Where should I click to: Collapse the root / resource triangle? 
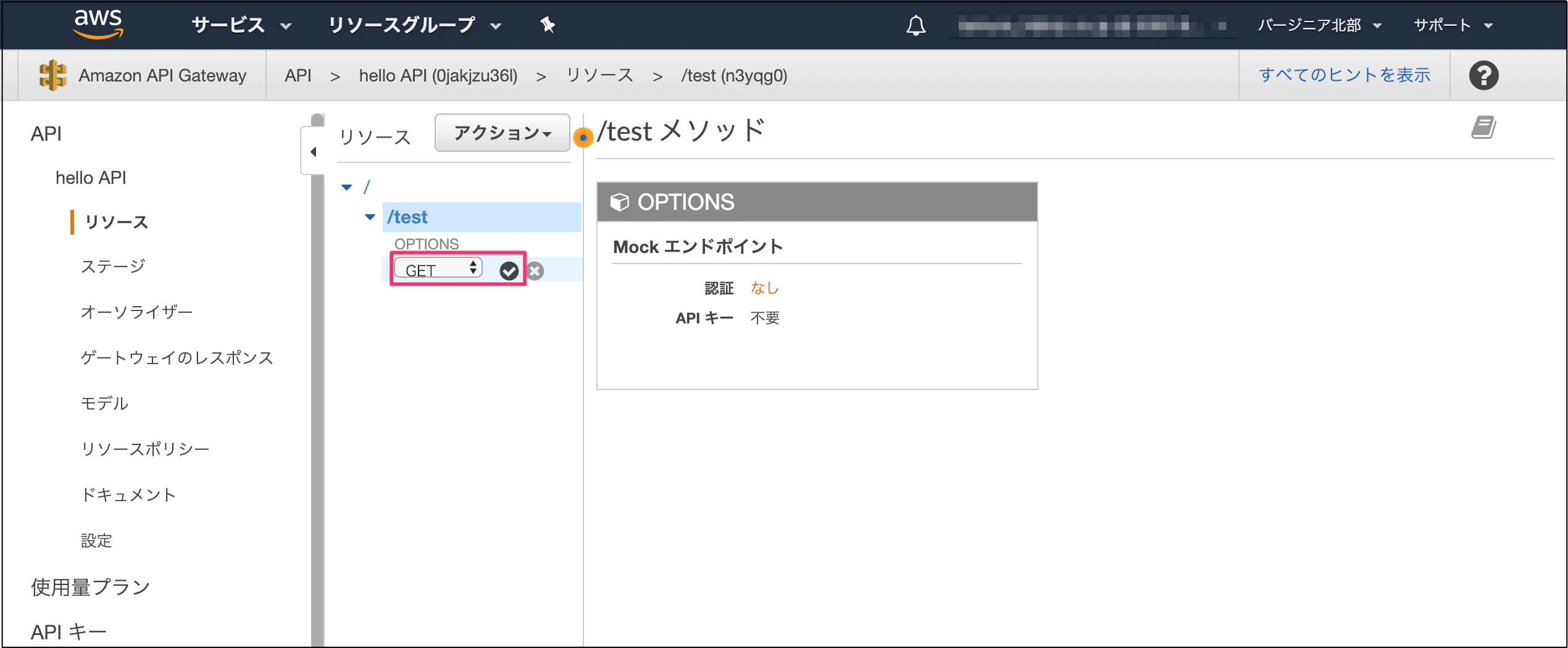[347, 187]
